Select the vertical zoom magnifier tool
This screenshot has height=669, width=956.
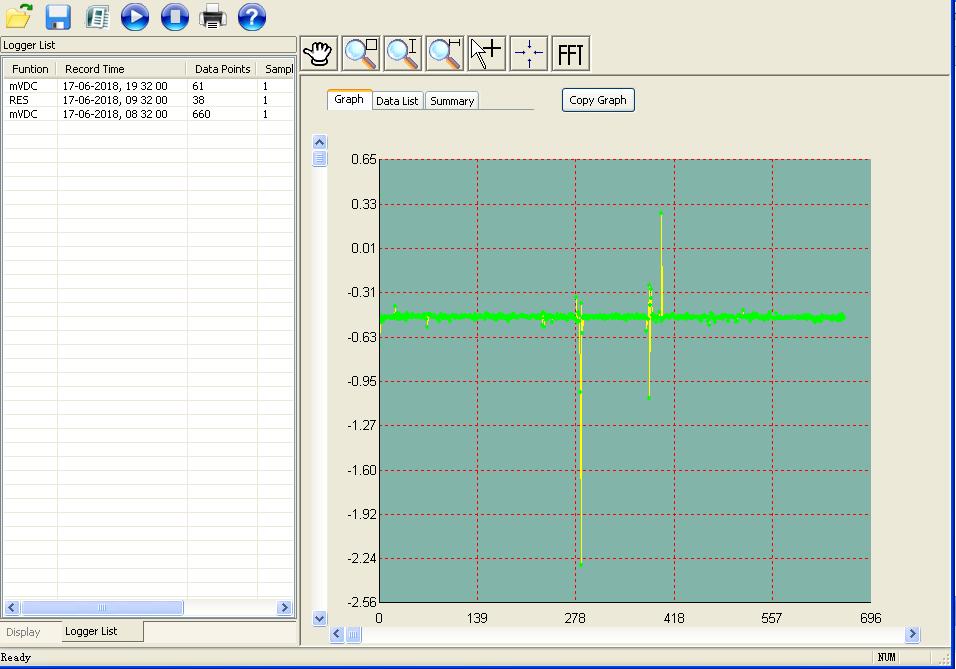(x=403, y=54)
